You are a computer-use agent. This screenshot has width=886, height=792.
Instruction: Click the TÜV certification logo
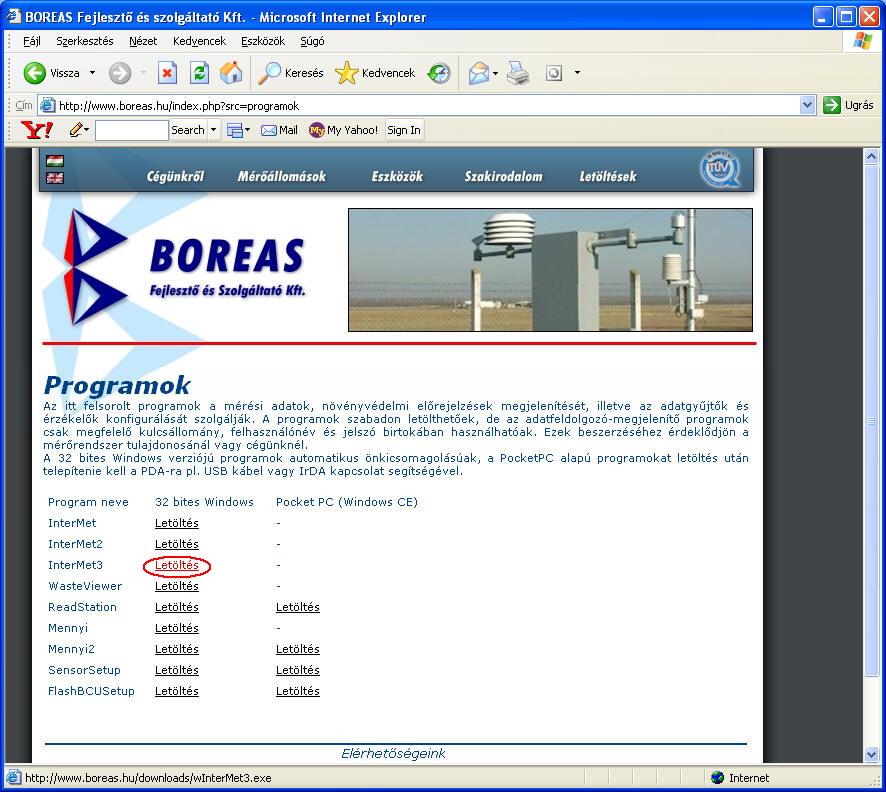coord(720,168)
